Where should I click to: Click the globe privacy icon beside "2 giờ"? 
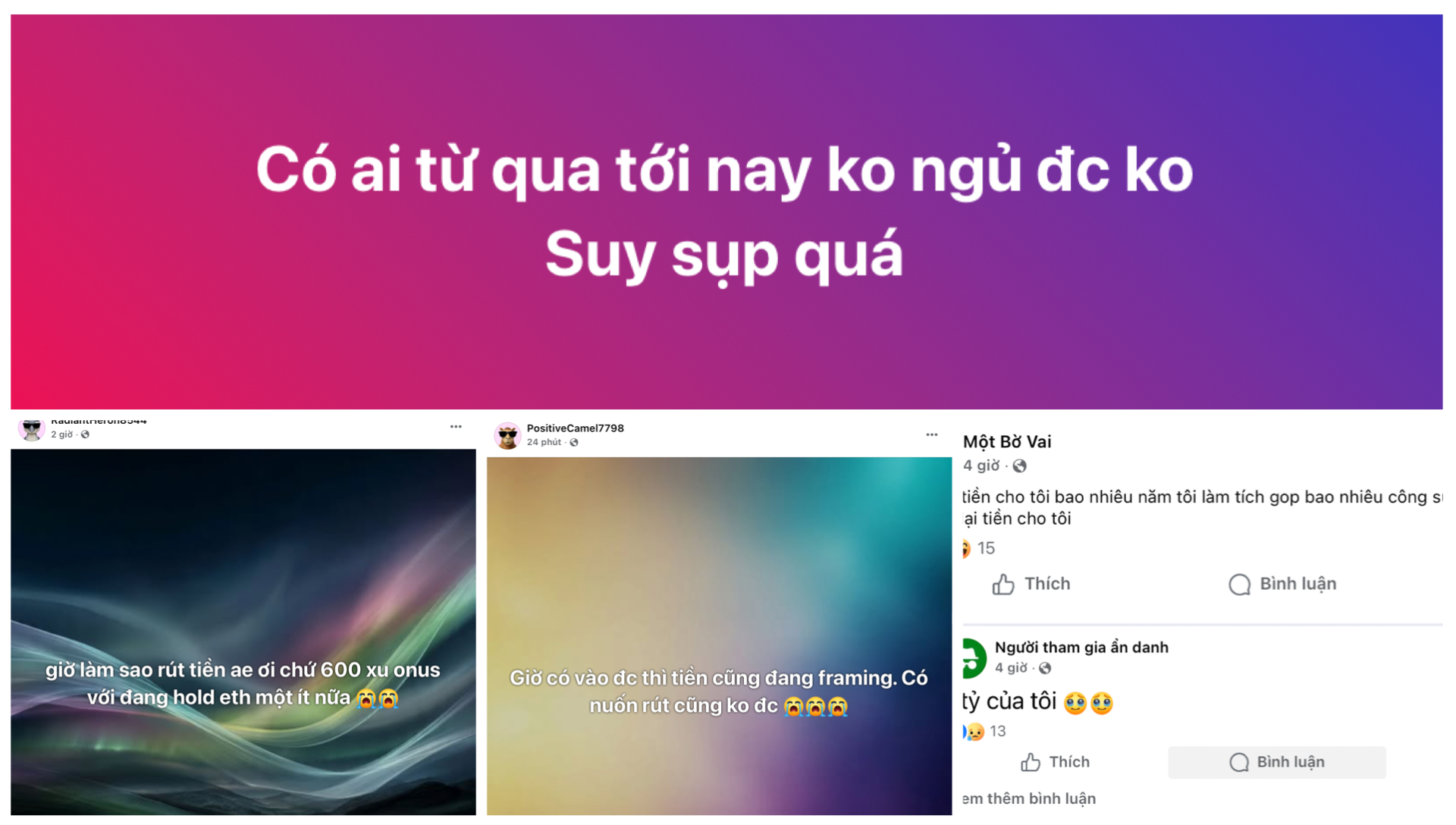click(85, 434)
